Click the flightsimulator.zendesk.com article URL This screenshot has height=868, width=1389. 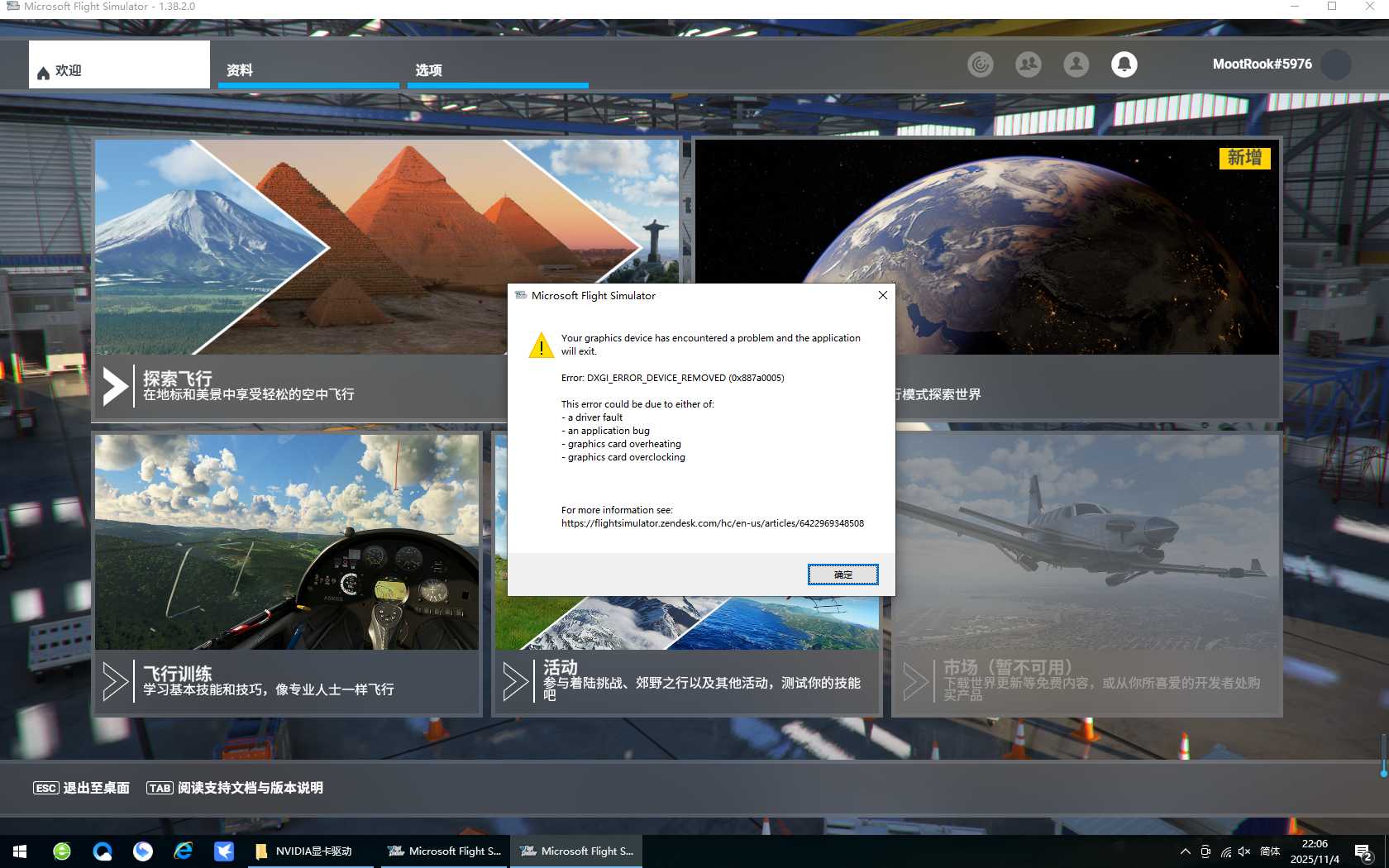click(713, 523)
